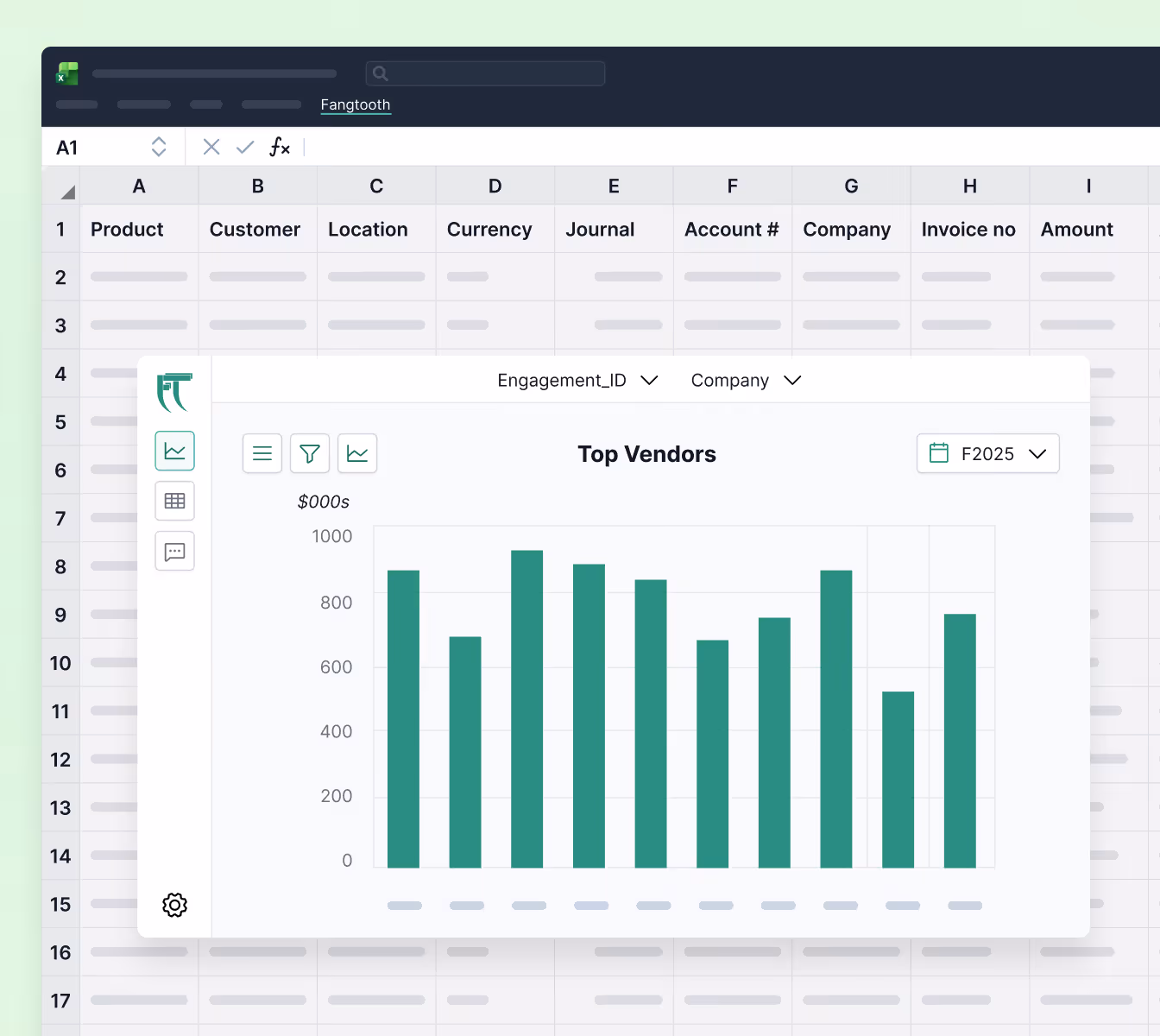The image size is (1160, 1036).
Task: Click the calendar icon beside F2025
Action: [x=939, y=453]
